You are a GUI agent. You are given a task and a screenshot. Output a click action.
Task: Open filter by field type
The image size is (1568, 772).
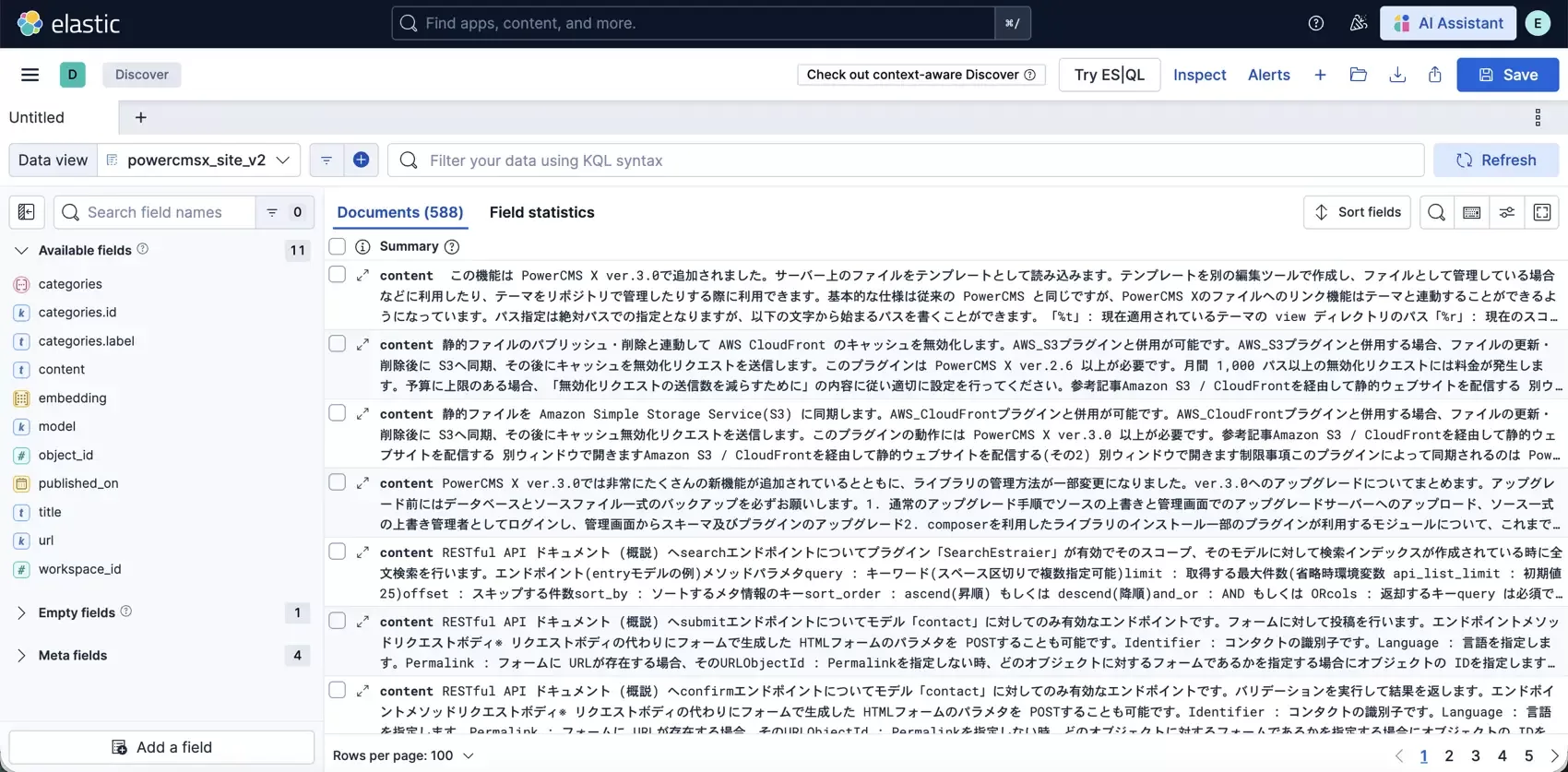pos(285,212)
